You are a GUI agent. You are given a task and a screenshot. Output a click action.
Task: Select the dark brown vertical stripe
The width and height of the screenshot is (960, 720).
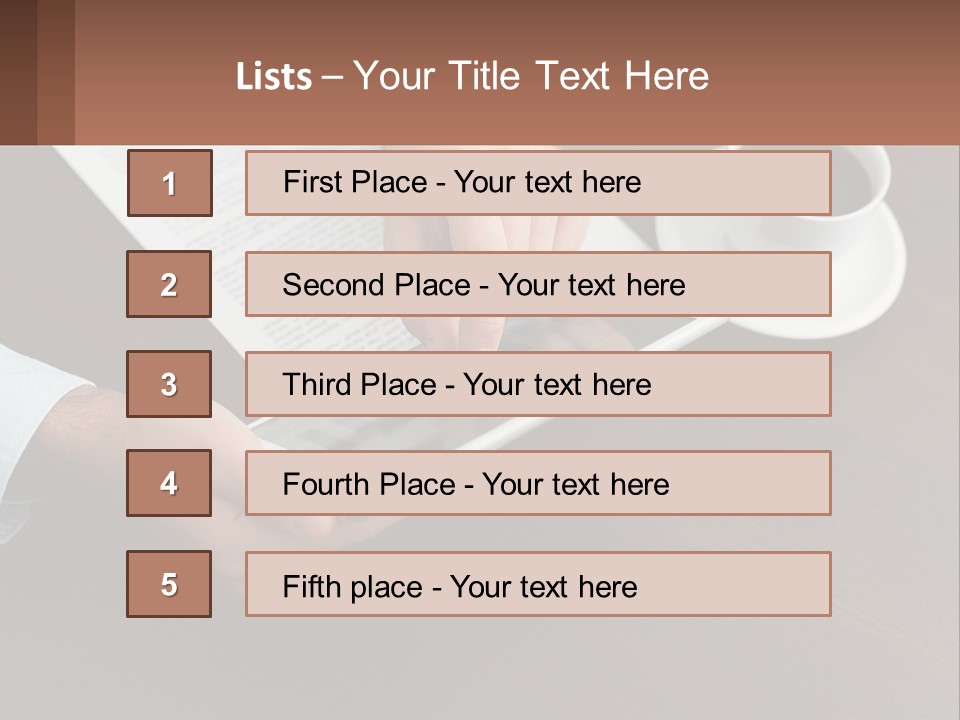(18, 72)
